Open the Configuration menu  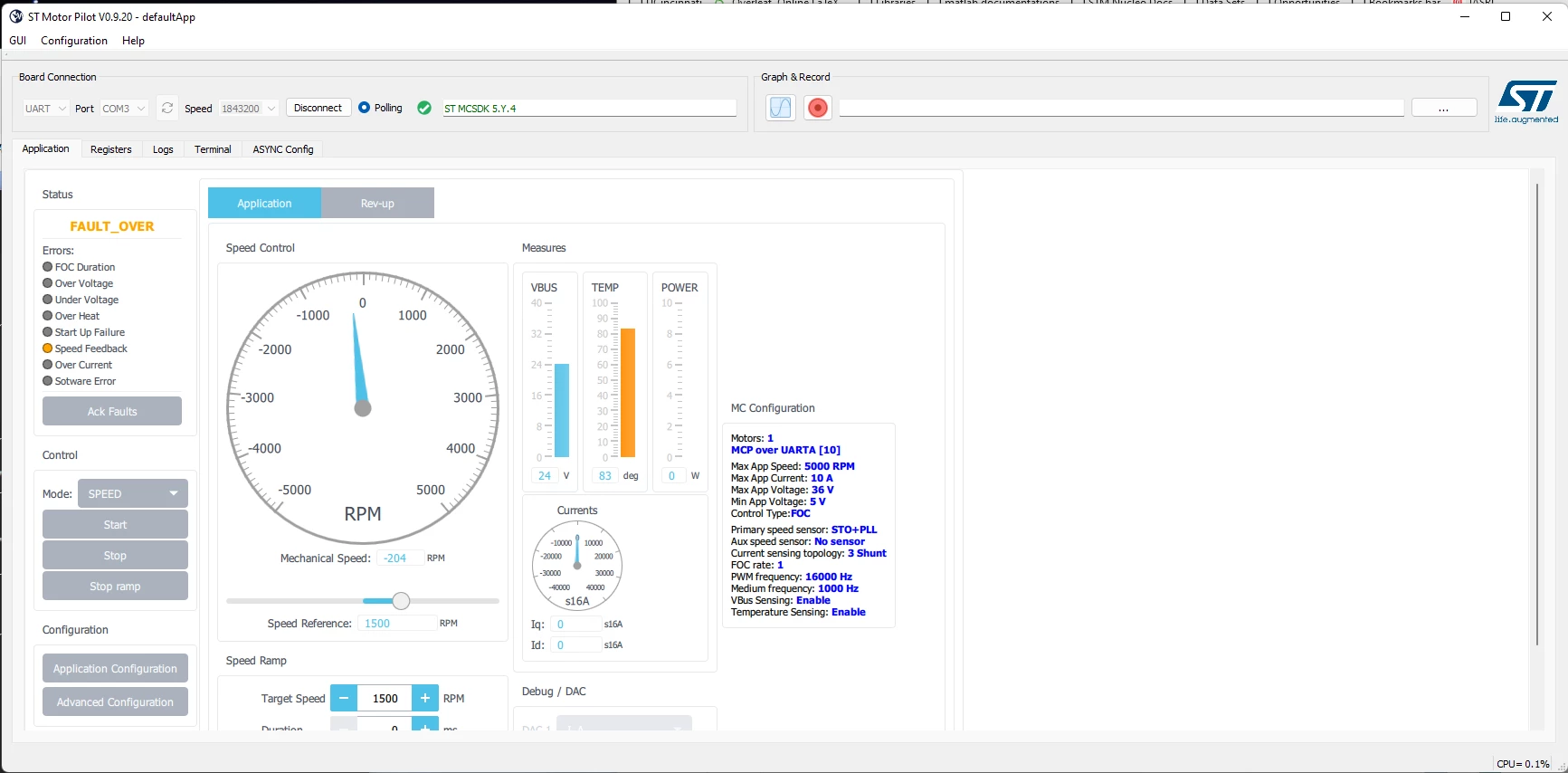click(74, 41)
